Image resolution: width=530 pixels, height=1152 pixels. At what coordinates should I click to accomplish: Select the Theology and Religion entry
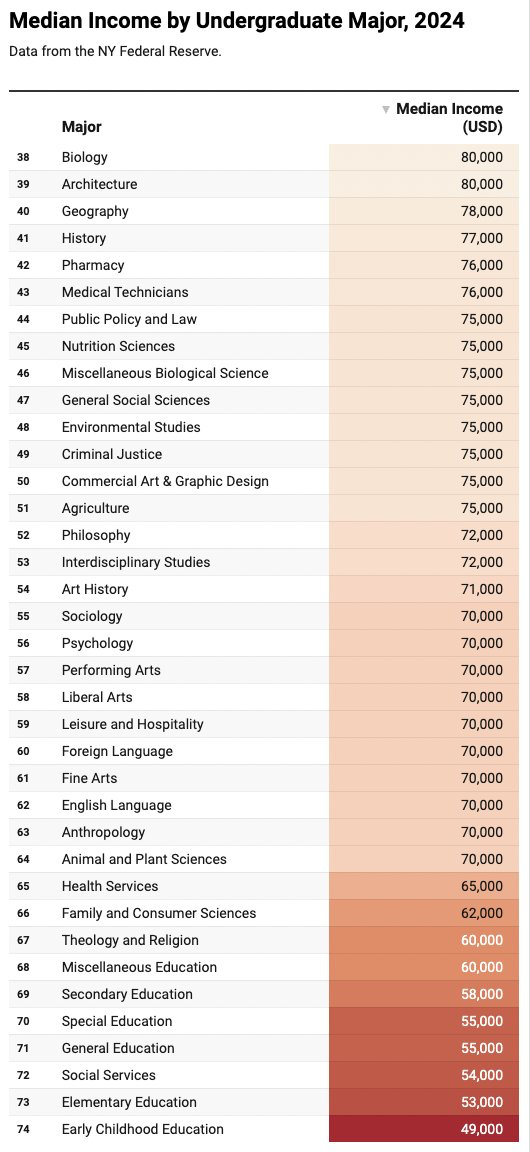[130, 940]
